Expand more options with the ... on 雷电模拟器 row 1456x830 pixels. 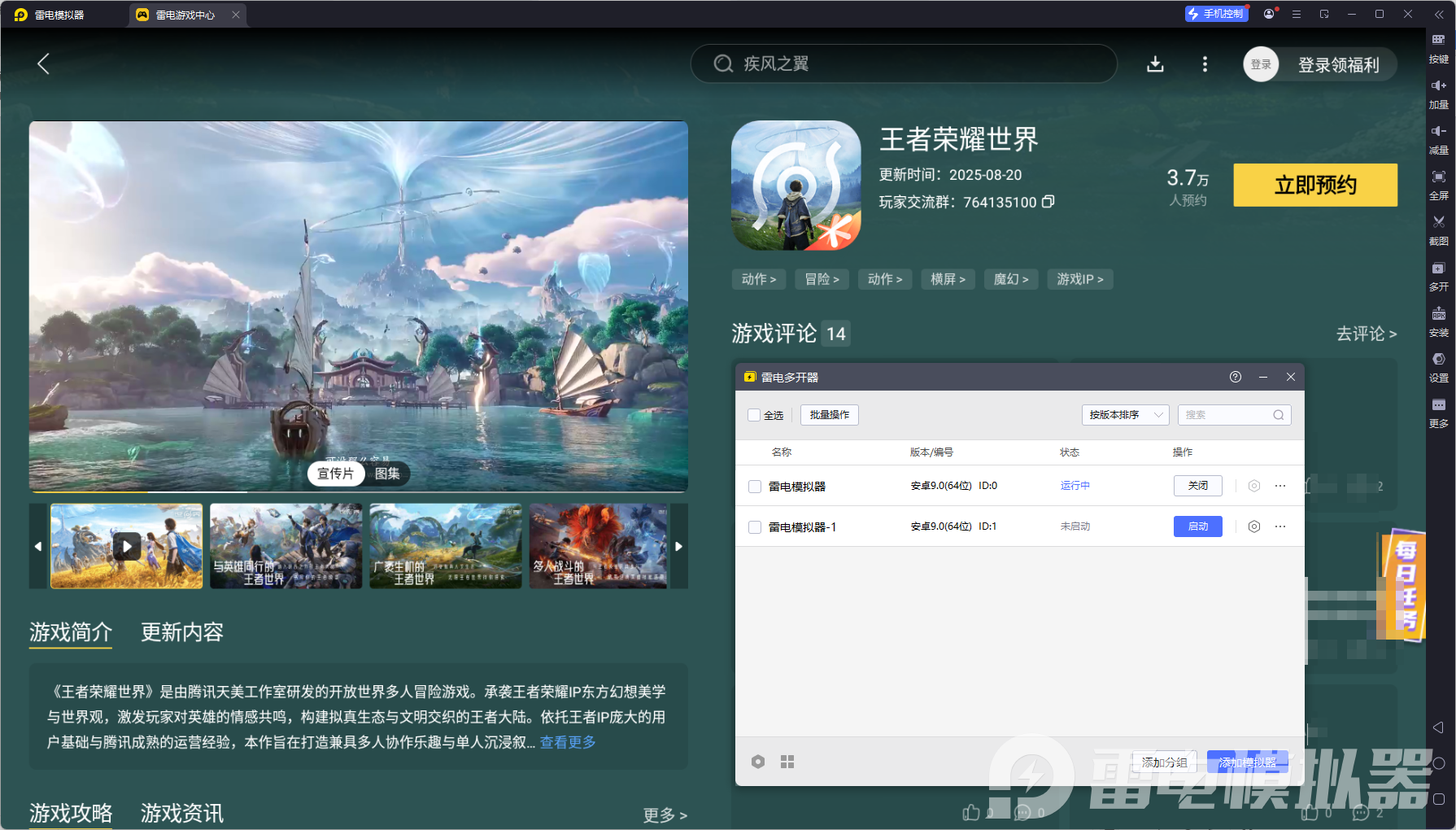[1280, 485]
